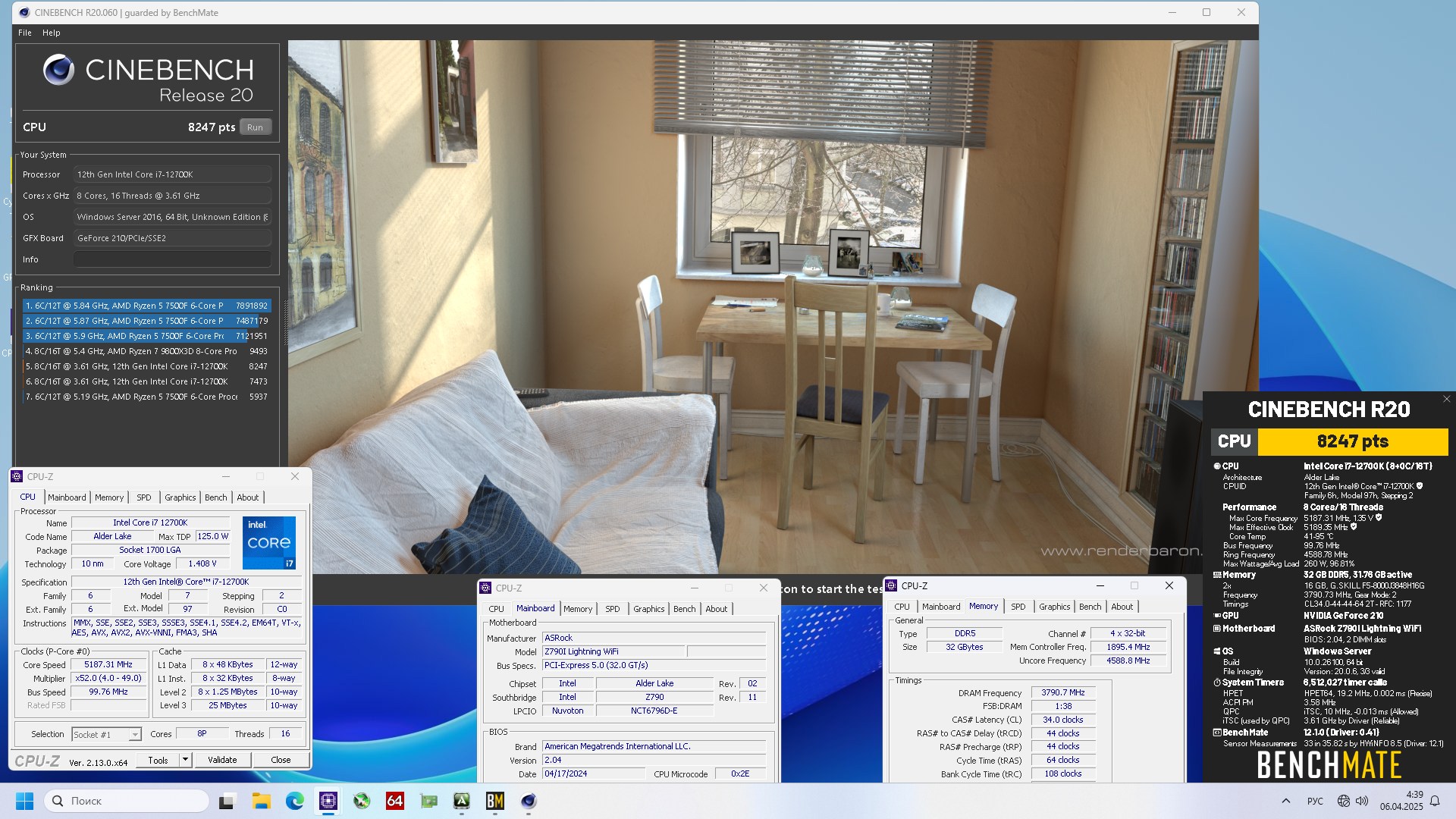Open File Explorer from the taskbar
The image size is (1456, 819).
(x=261, y=801)
